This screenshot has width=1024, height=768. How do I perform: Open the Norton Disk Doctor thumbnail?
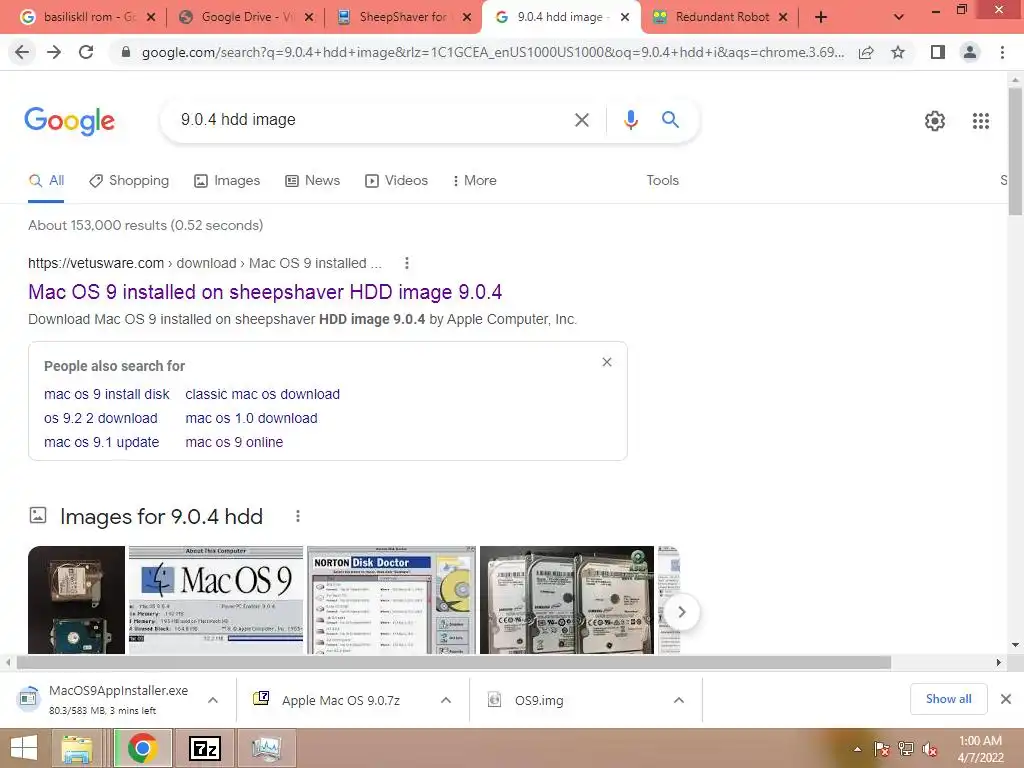[x=391, y=600]
